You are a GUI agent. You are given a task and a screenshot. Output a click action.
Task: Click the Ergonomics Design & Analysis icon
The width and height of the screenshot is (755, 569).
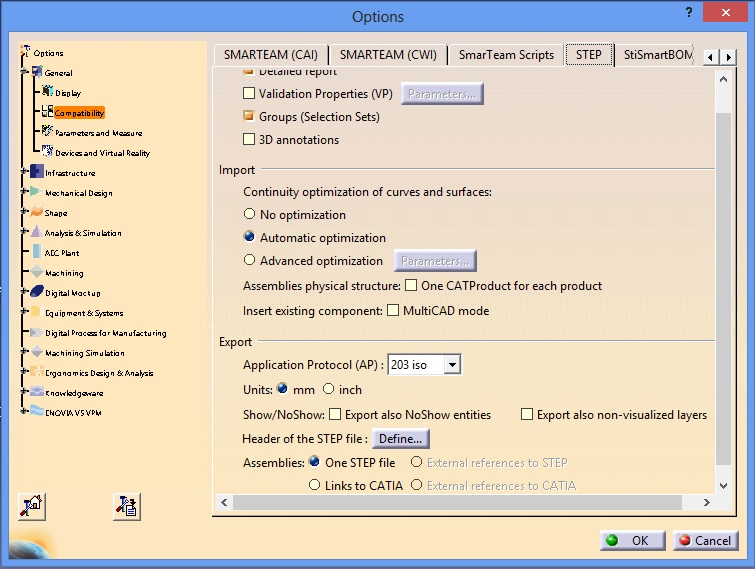tap(37, 371)
